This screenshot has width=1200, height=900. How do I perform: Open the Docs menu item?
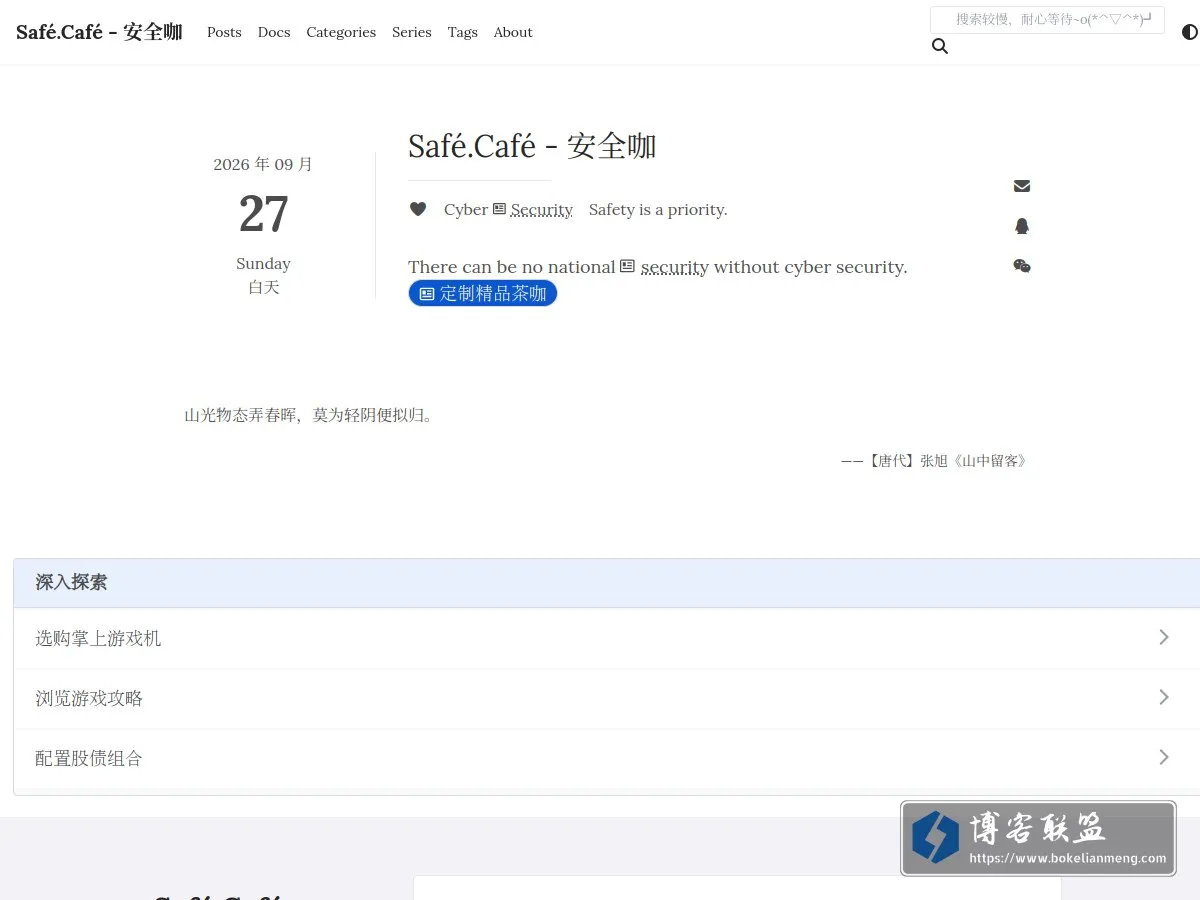point(274,32)
